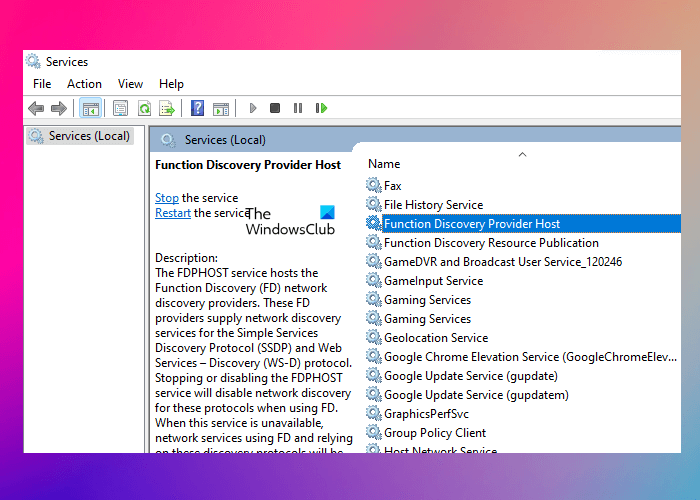Select Google Chrome Elevation Service row

[x=523, y=357]
